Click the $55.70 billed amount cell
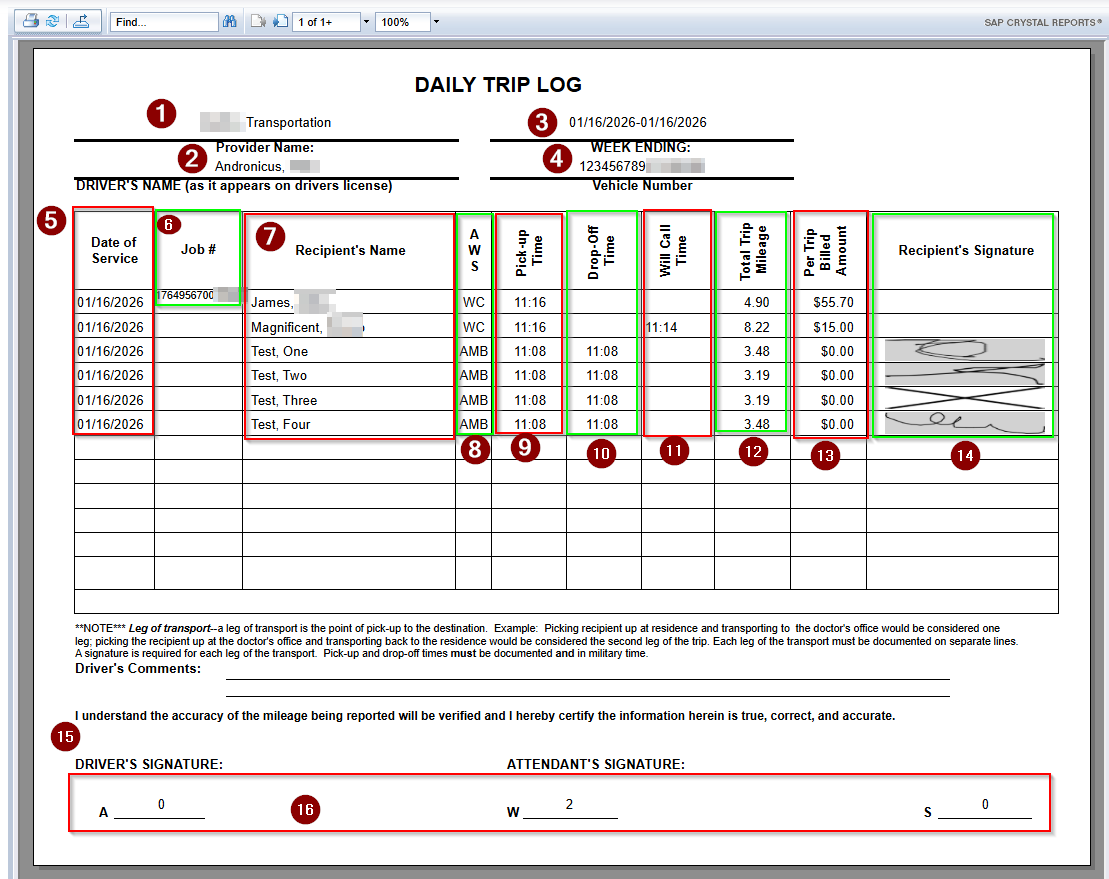Screen dimensions: 1109x879 pos(833,302)
